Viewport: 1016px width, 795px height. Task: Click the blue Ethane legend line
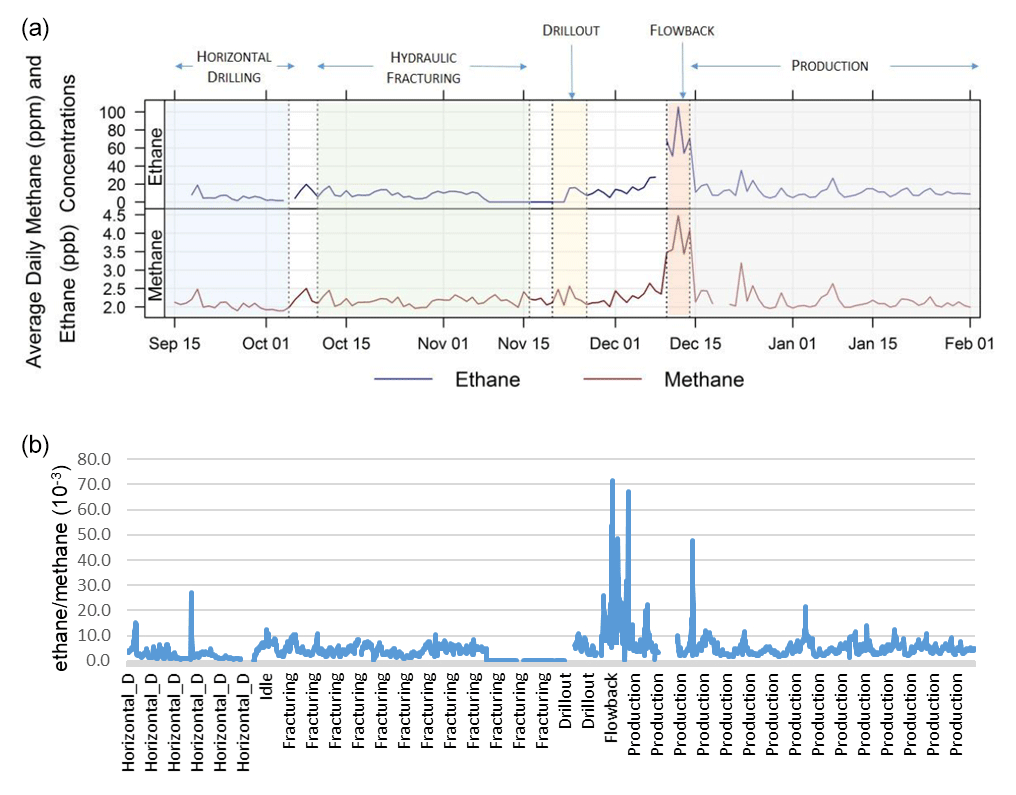coord(403,379)
